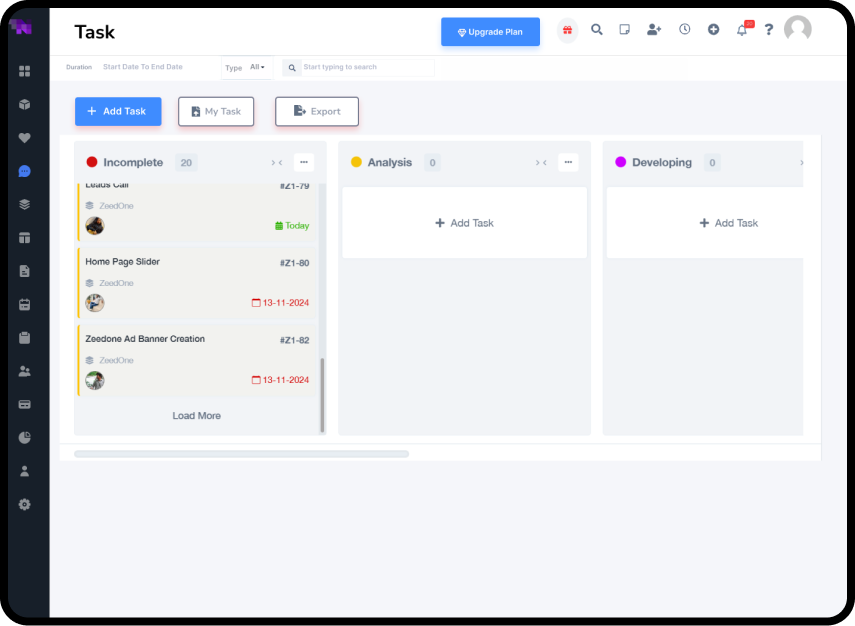Click the due date on Zeedone Ad Banner Creation
Image resolution: width=855 pixels, height=626 pixels.
(280, 380)
